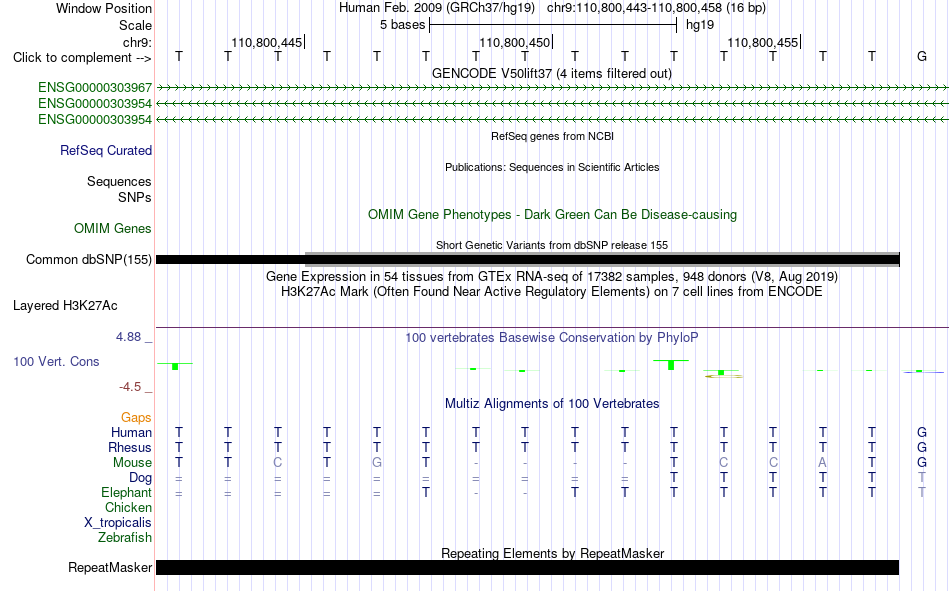The height and width of the screenshot is (591, 950).
Task: Click 'Multiz Alignments of 100 Vertebrates' title
Action: click(x=551, y=404)
